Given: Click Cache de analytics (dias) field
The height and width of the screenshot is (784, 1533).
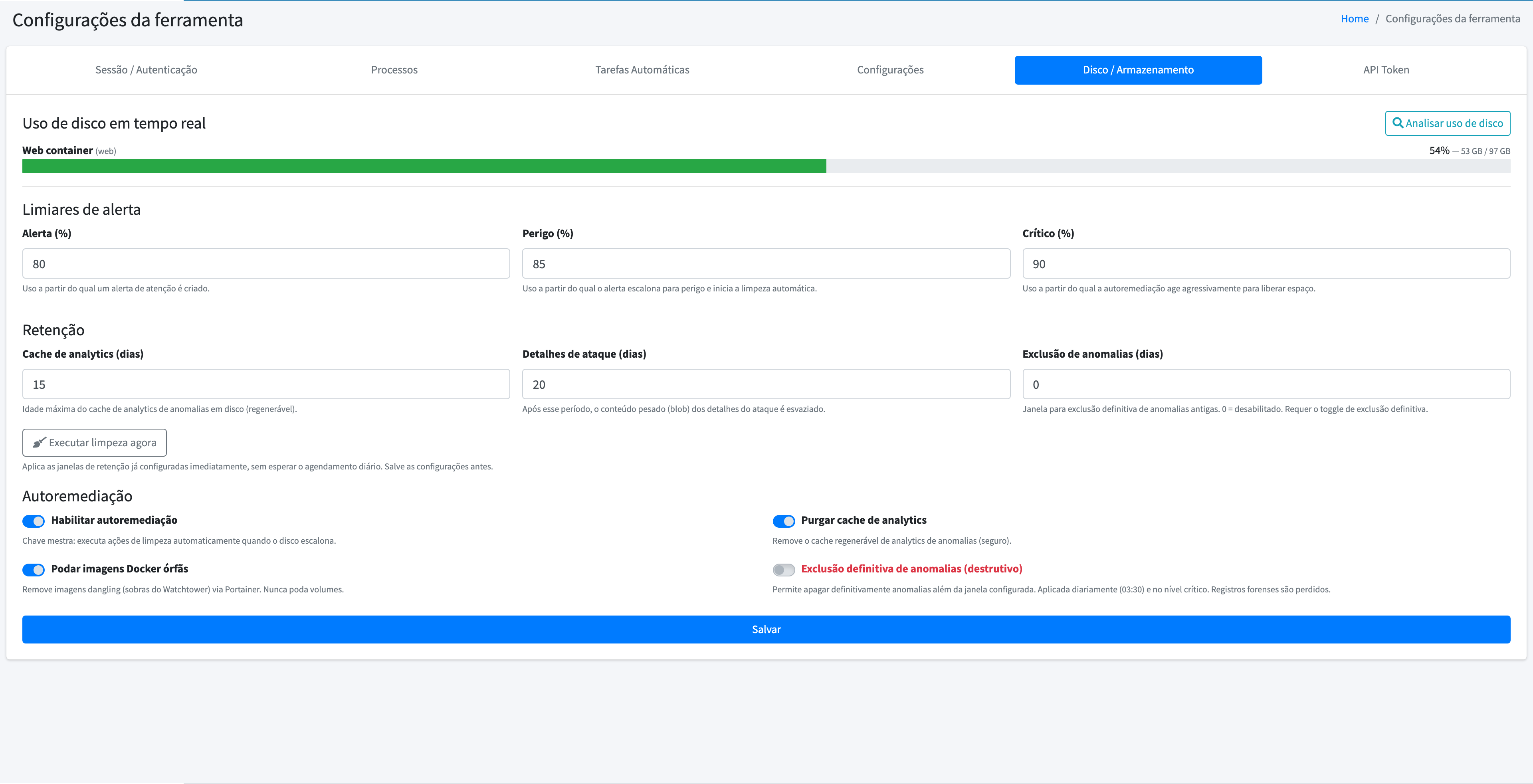Looking at the screenshot, I should (266, 384).
